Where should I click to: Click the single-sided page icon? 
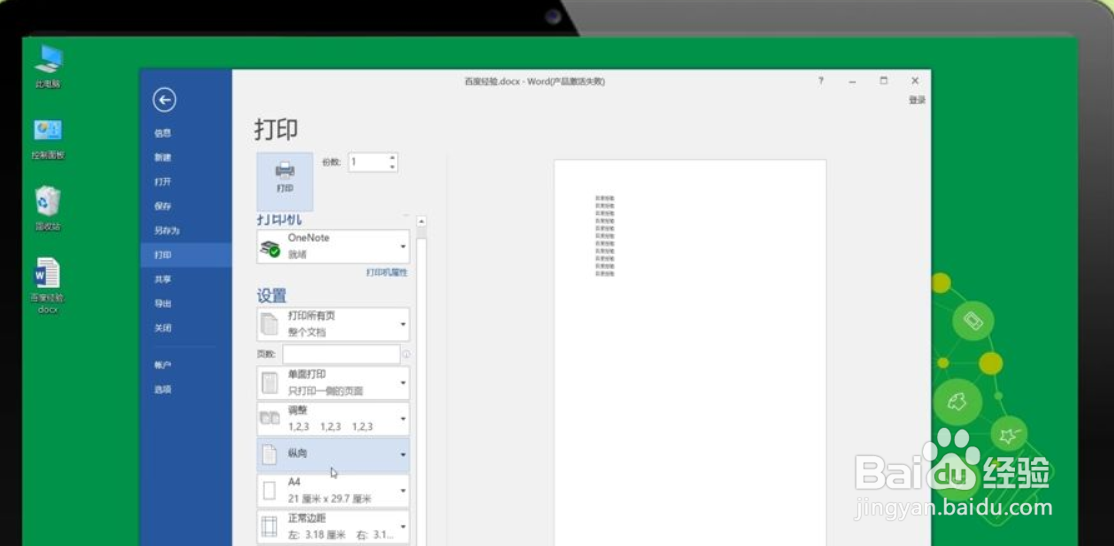(x=270, y=383)
